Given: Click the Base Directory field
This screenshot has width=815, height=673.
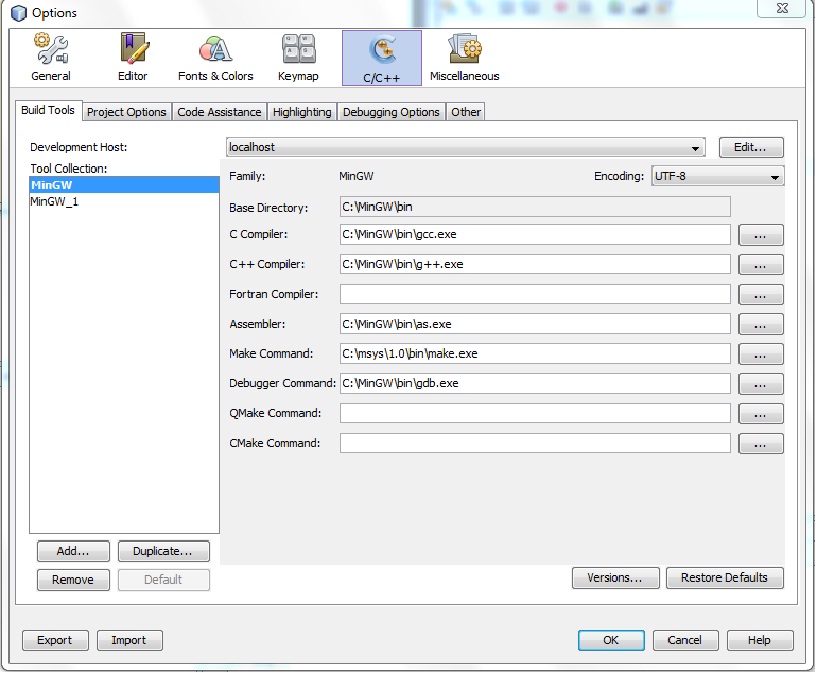Looking at the screenshot, I should [535, 207].
